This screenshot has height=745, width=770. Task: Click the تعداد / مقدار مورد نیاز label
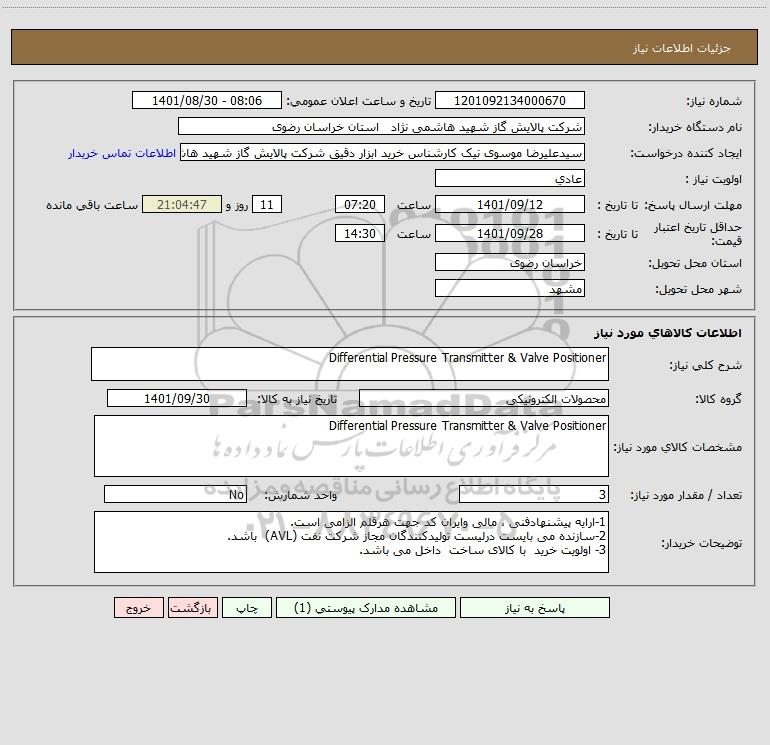tap(686, 495)
